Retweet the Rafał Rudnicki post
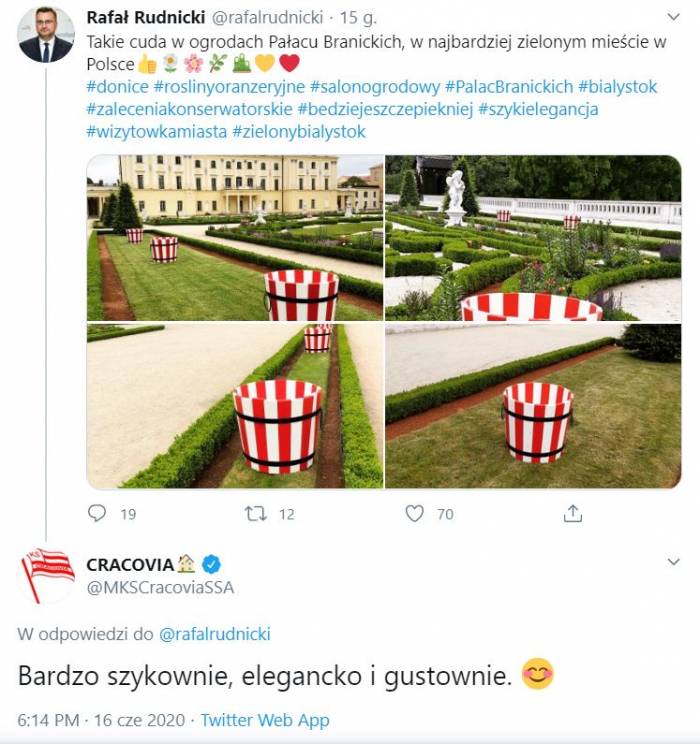Viewport: 700px width, 744px height. [256, 513]
